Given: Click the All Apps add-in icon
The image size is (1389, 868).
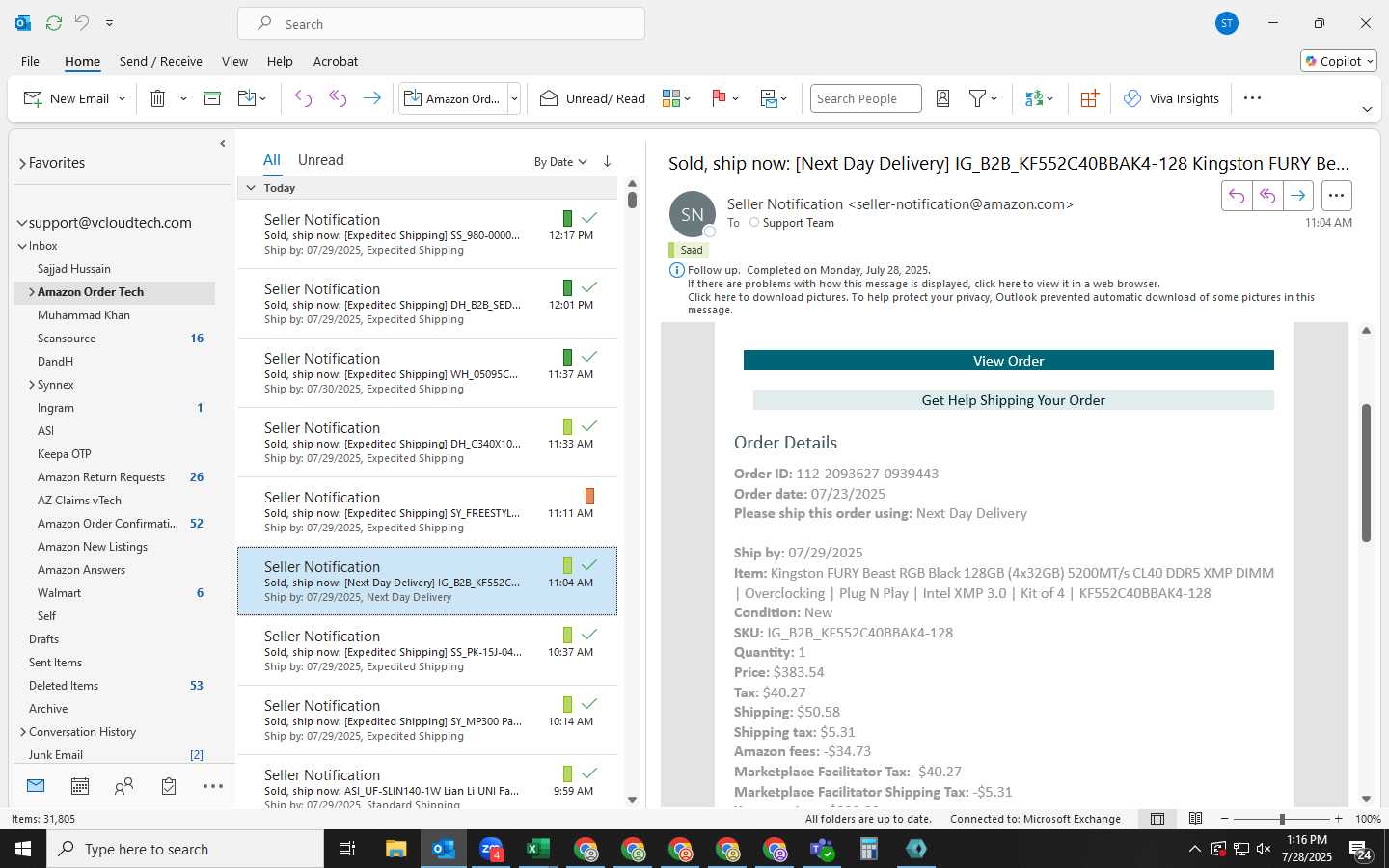Looking at the screenshot, I should (1089, 98).
